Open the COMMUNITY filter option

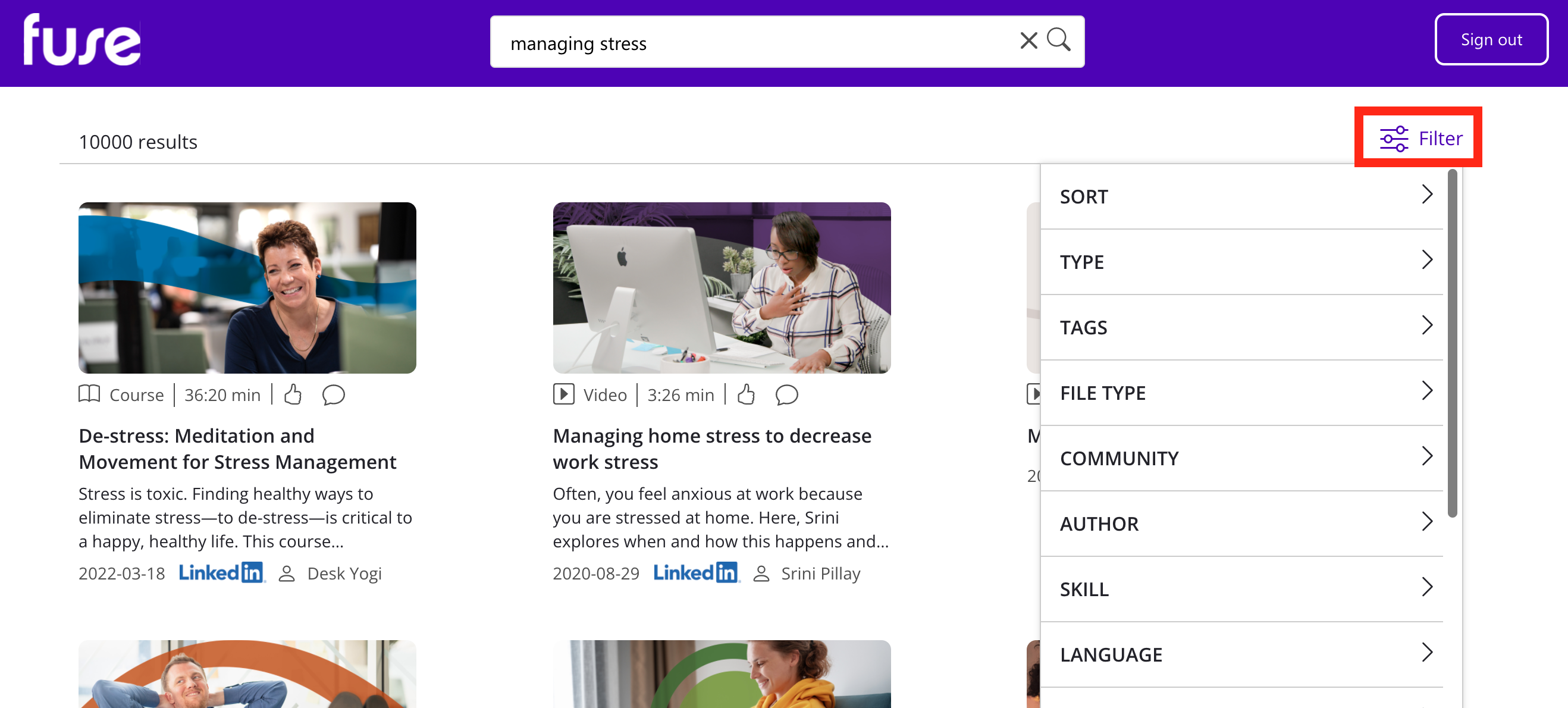1242,458
